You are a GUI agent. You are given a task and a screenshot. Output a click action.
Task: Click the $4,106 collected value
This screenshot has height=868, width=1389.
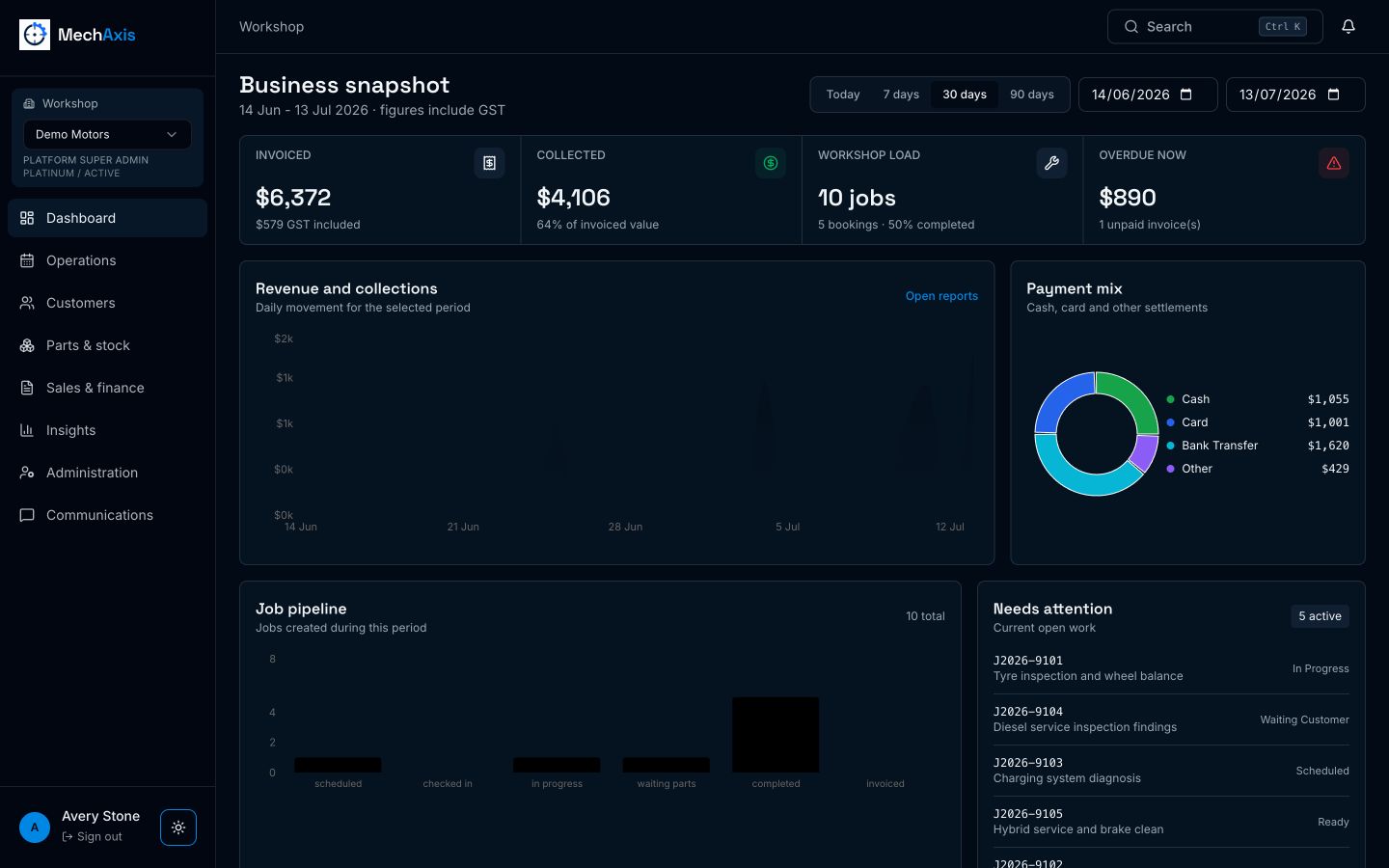click(574, 198)
